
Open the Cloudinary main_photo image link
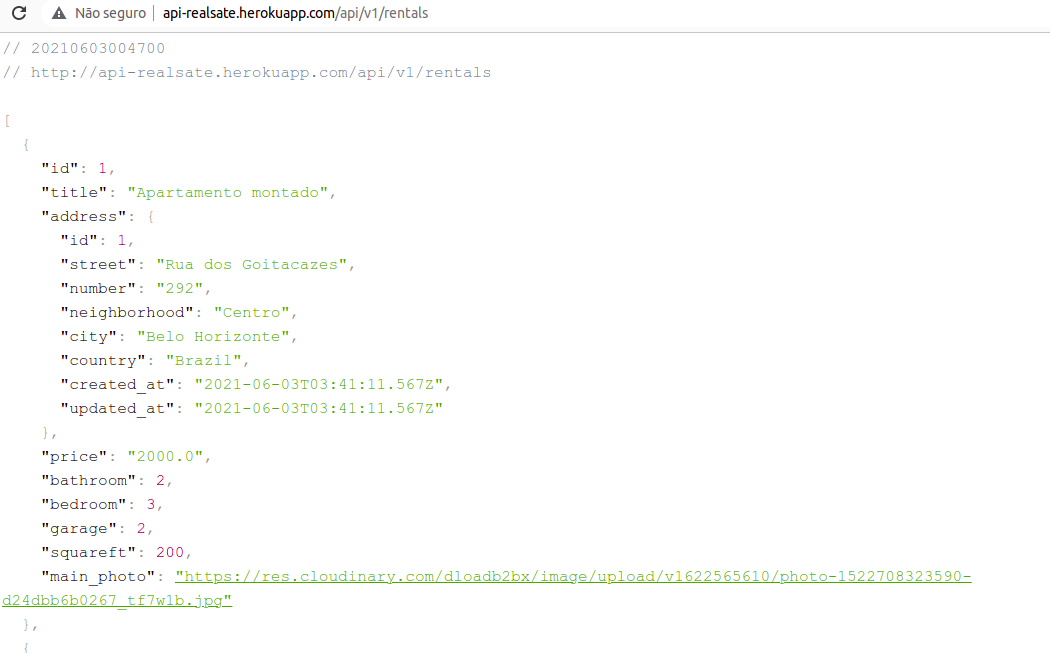click(570, 576)
